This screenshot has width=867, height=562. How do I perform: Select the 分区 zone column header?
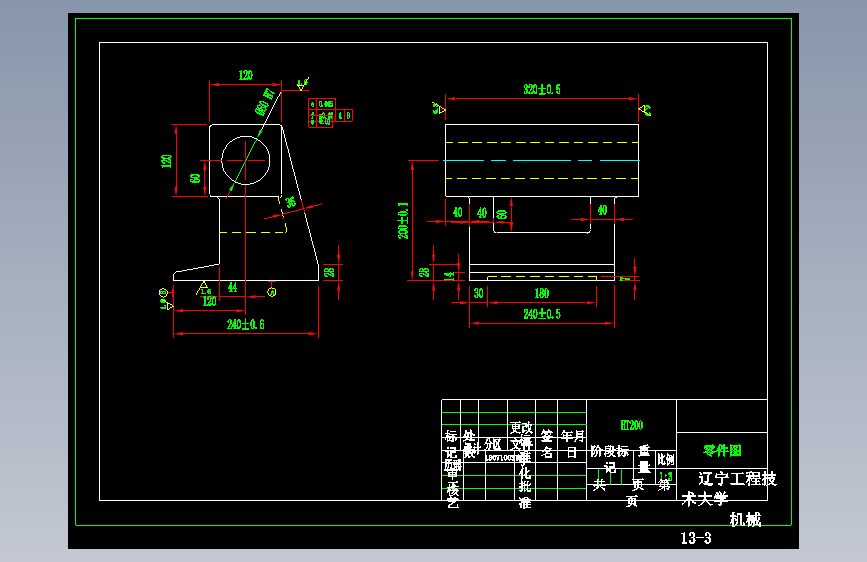(x=493, y=444)
